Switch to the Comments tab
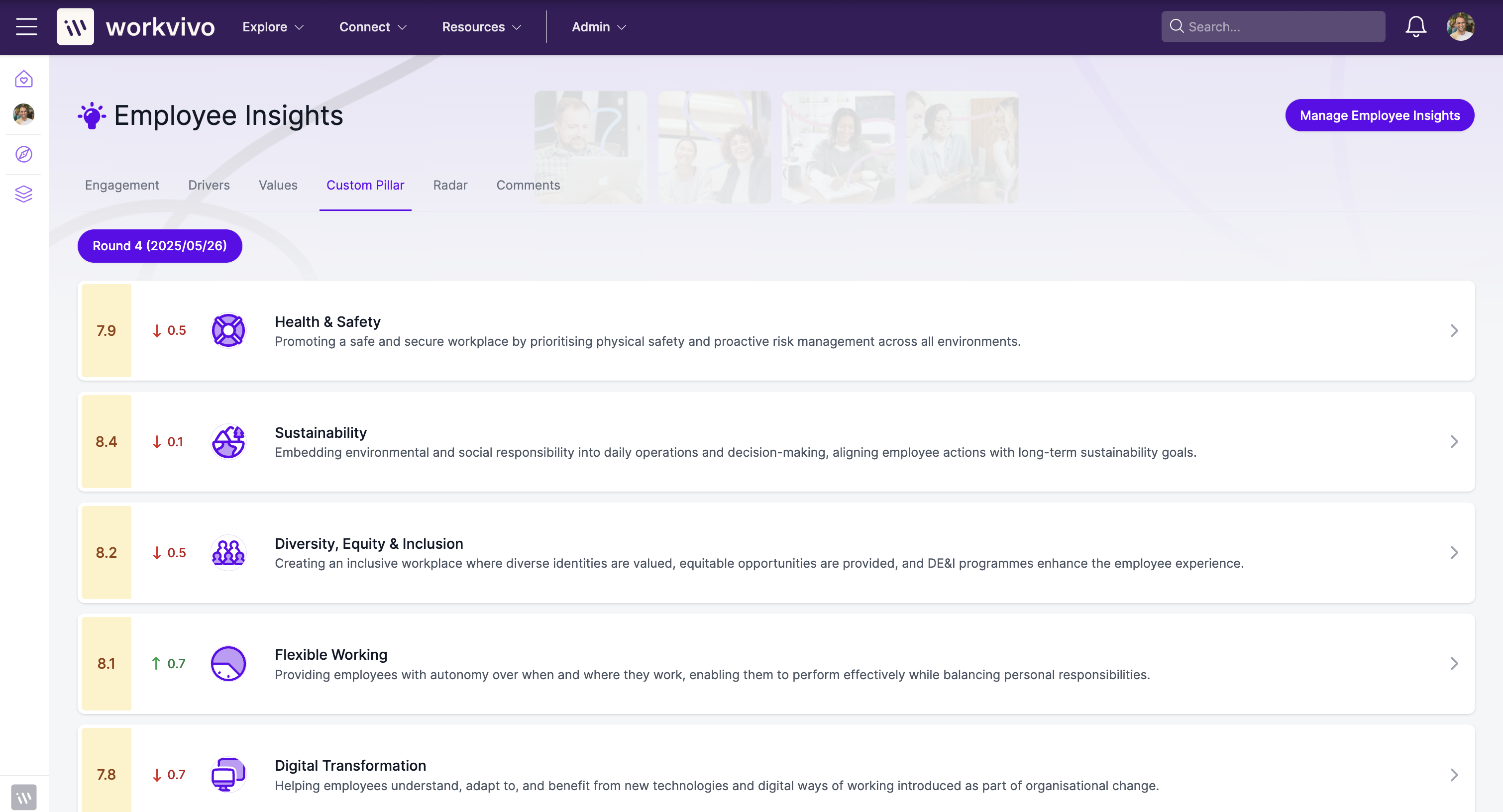The height and width of the screenshot is (812, 1503). point(528,186)
